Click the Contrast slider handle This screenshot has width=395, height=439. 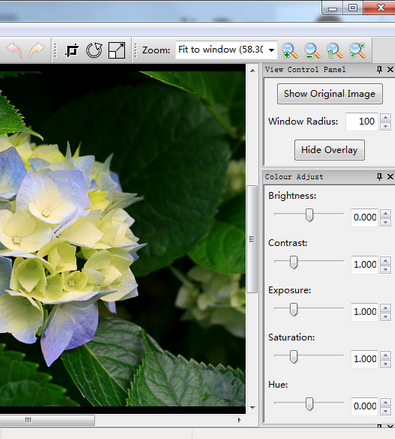pyautogui.click(x=294, y=262)
